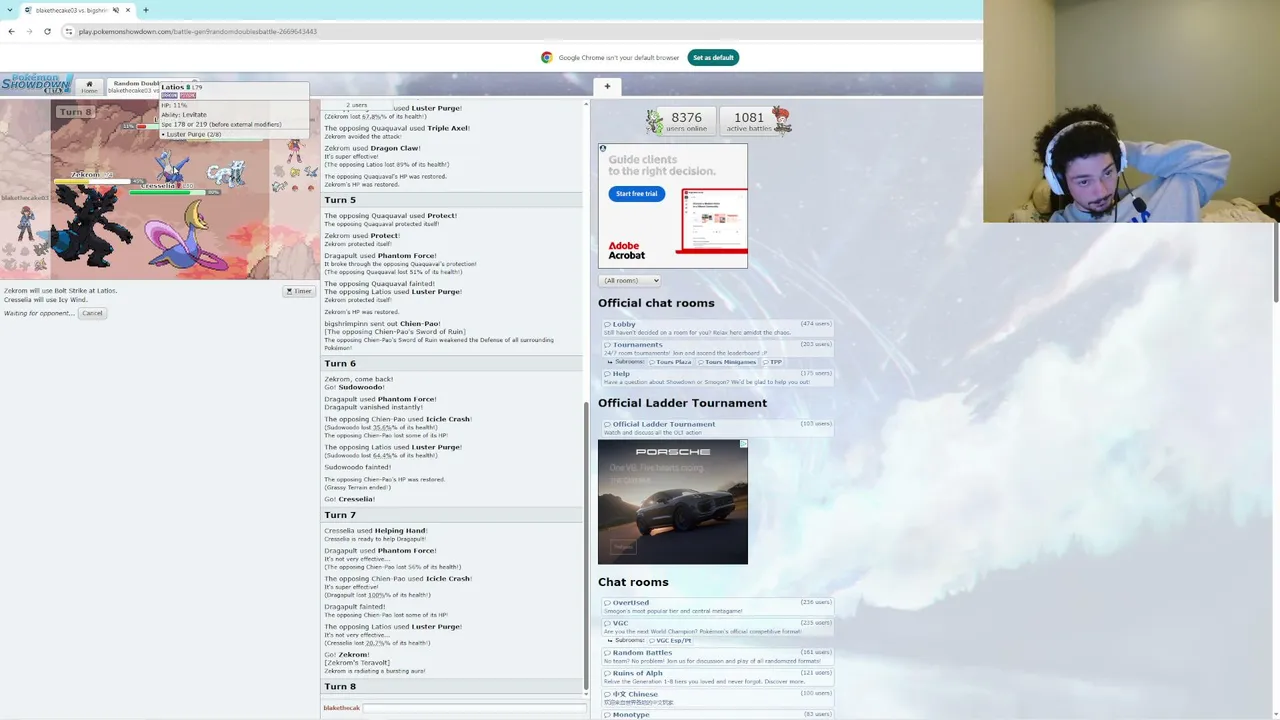This screenshot has width=1280, height=720.
Task: Click the 'Turn 7' heading in battle log
Action: (x=340, y=515)
